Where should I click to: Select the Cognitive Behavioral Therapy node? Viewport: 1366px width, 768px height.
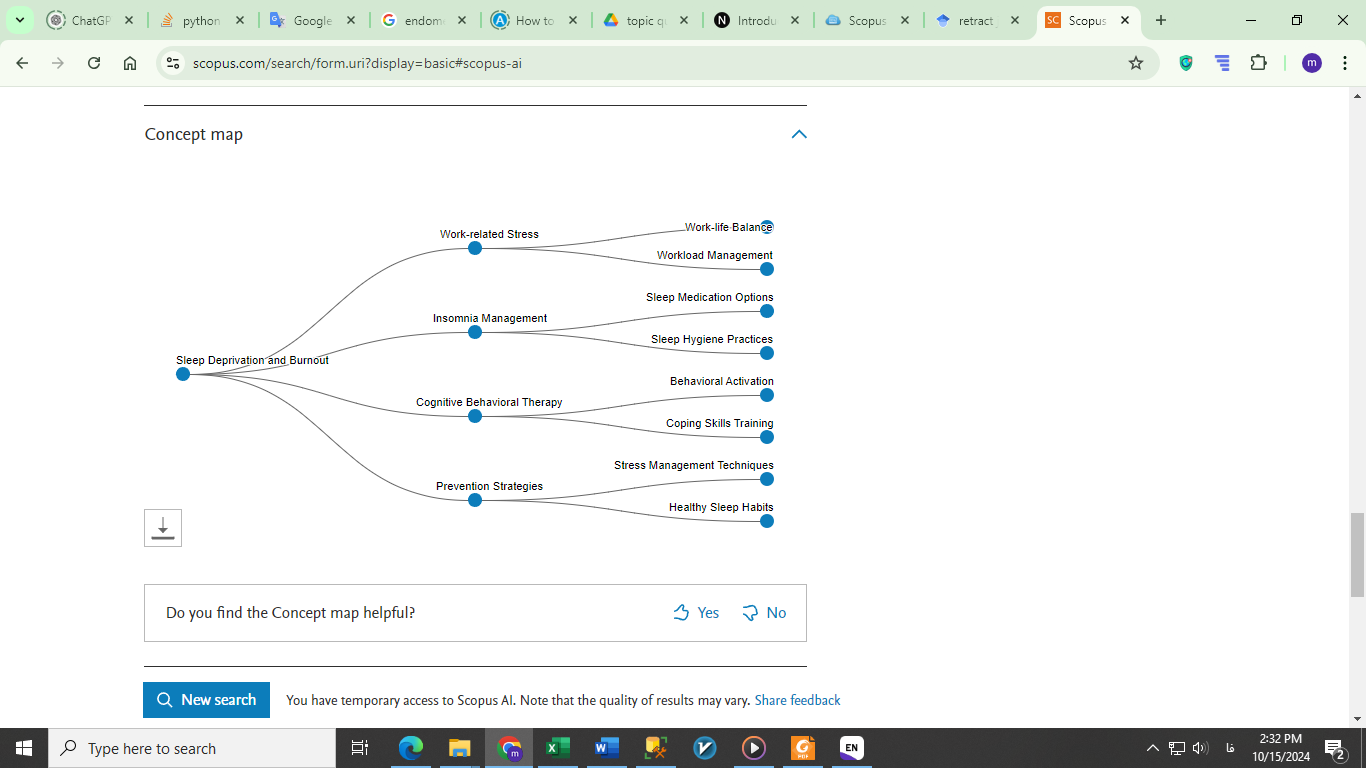pos(475,416)
